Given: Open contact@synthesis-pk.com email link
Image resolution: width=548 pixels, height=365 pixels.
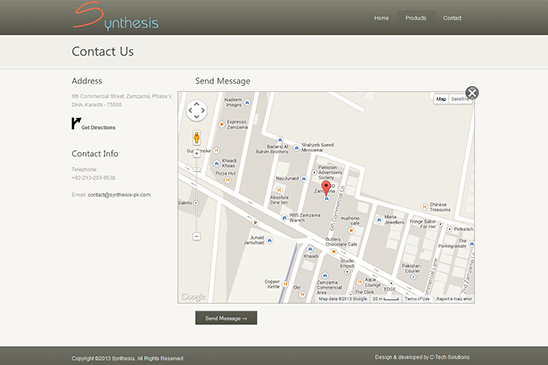Looking at the screenshot, I should point(119,195).
